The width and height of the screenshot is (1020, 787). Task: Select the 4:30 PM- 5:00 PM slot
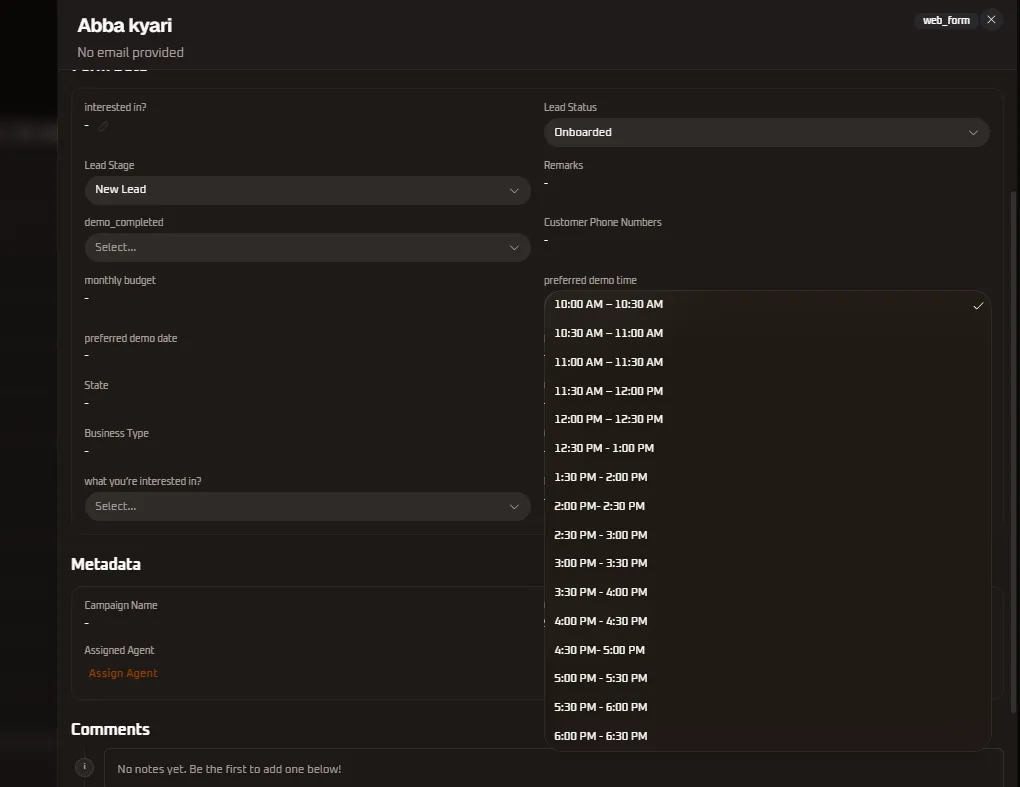(x=768, y=650)
